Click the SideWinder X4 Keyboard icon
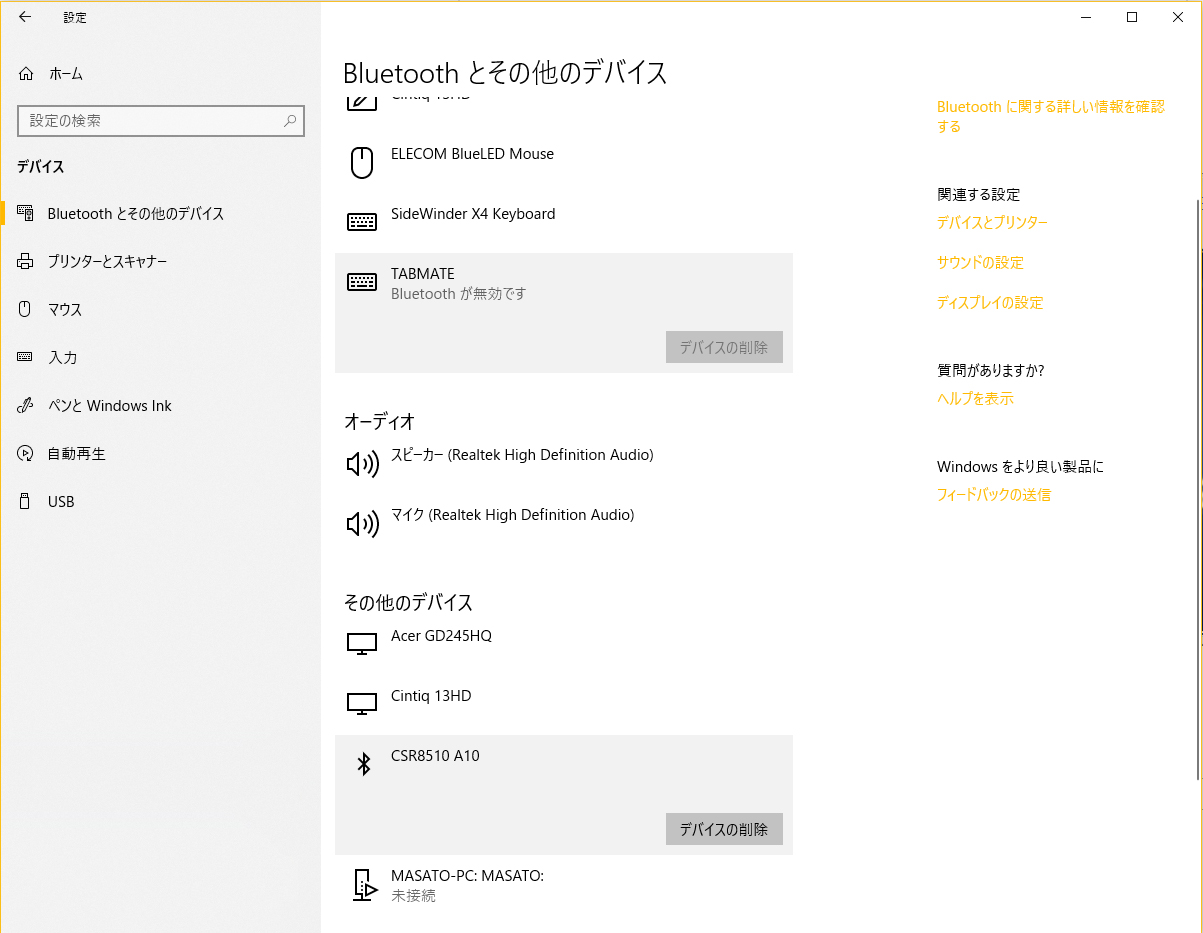The width and height of the screenshot is (1203, 933). [362, 222]
